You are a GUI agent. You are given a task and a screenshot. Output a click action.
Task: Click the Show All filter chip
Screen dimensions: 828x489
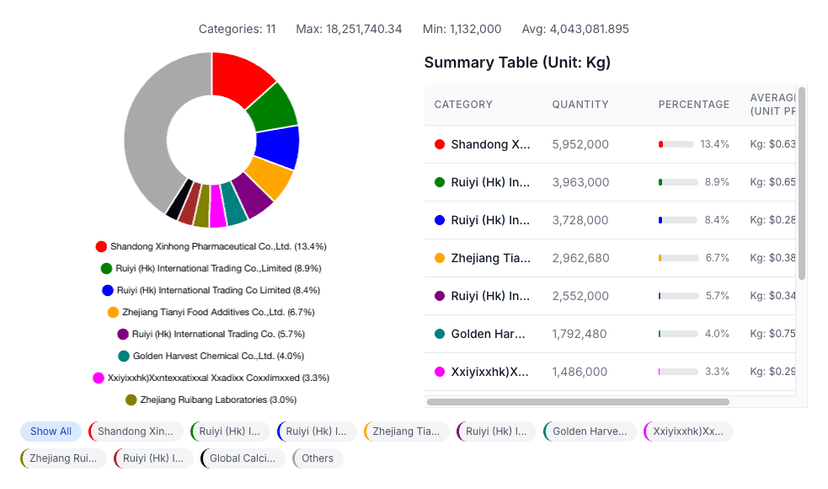51,431
